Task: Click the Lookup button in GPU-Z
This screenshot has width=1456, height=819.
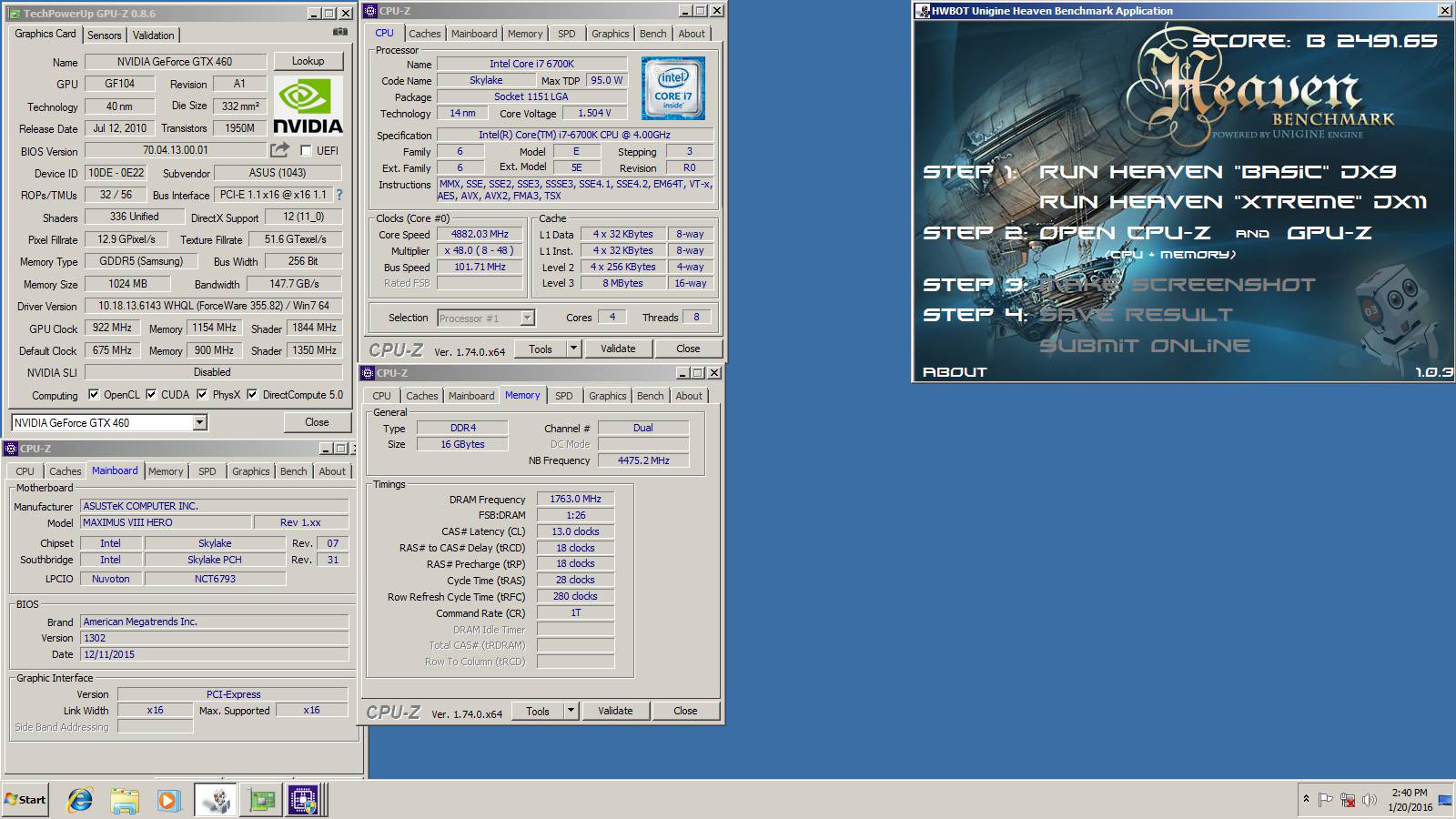Action: click(x=308, y=61)
